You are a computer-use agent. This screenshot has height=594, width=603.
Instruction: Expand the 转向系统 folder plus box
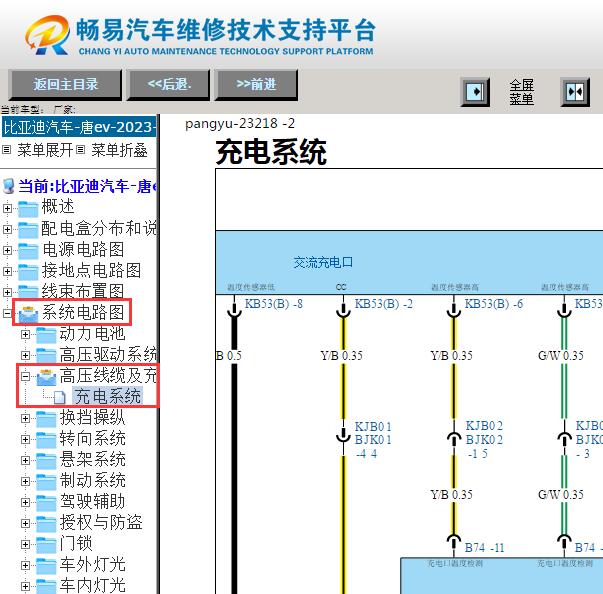(25, 439)
